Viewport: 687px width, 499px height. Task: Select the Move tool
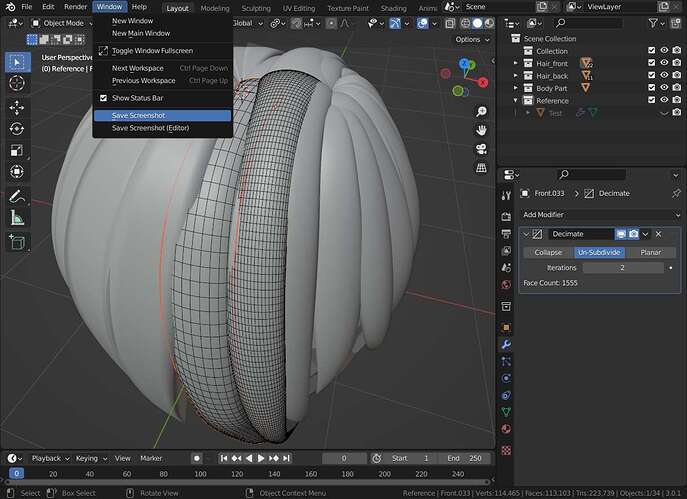click(17, 108)
